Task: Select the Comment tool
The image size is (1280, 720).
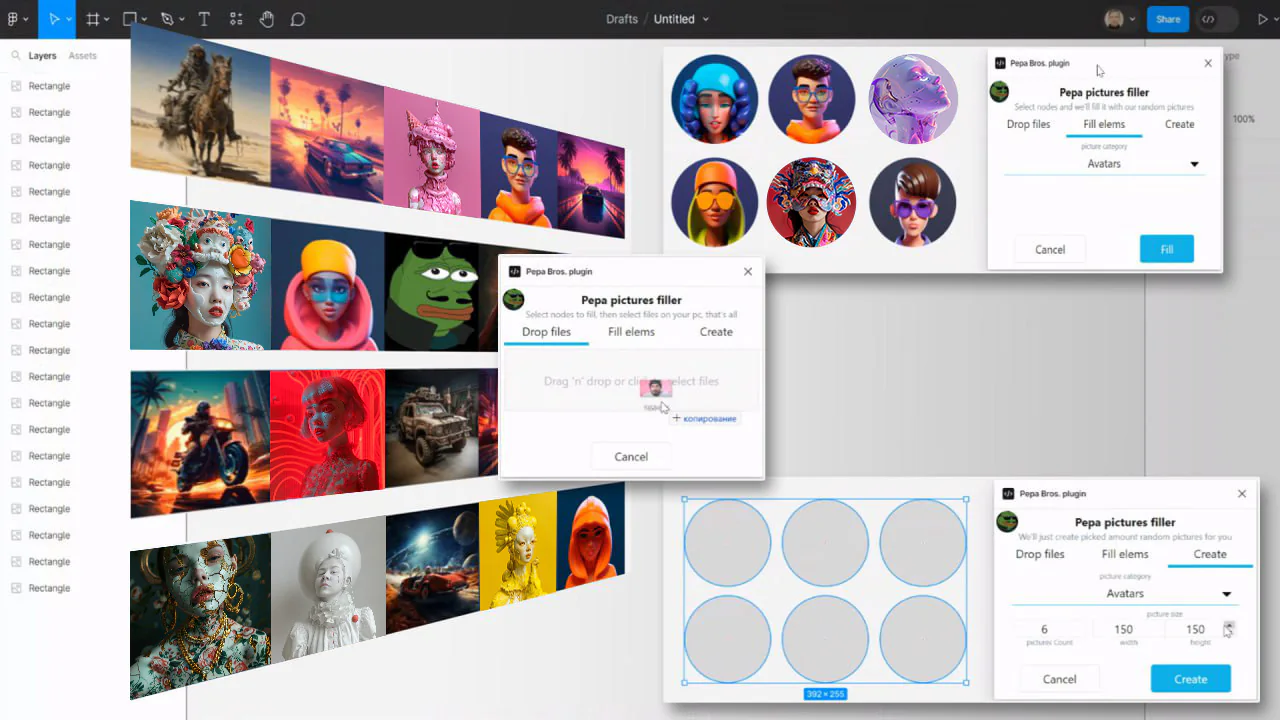Action: click(297, 19)
